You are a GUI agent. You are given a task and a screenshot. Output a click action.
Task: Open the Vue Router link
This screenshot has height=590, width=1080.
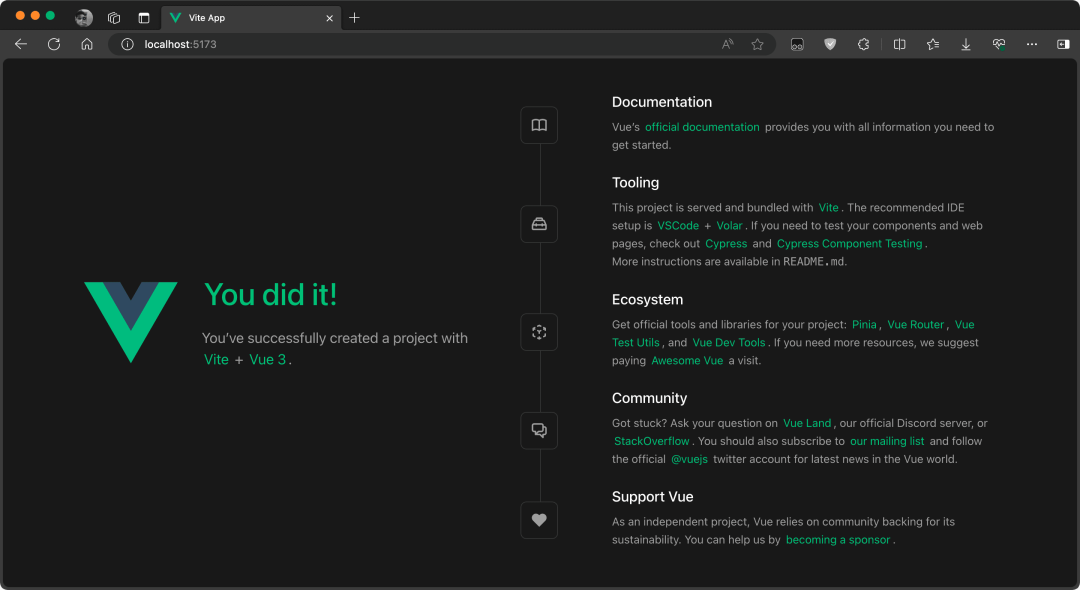915,324
